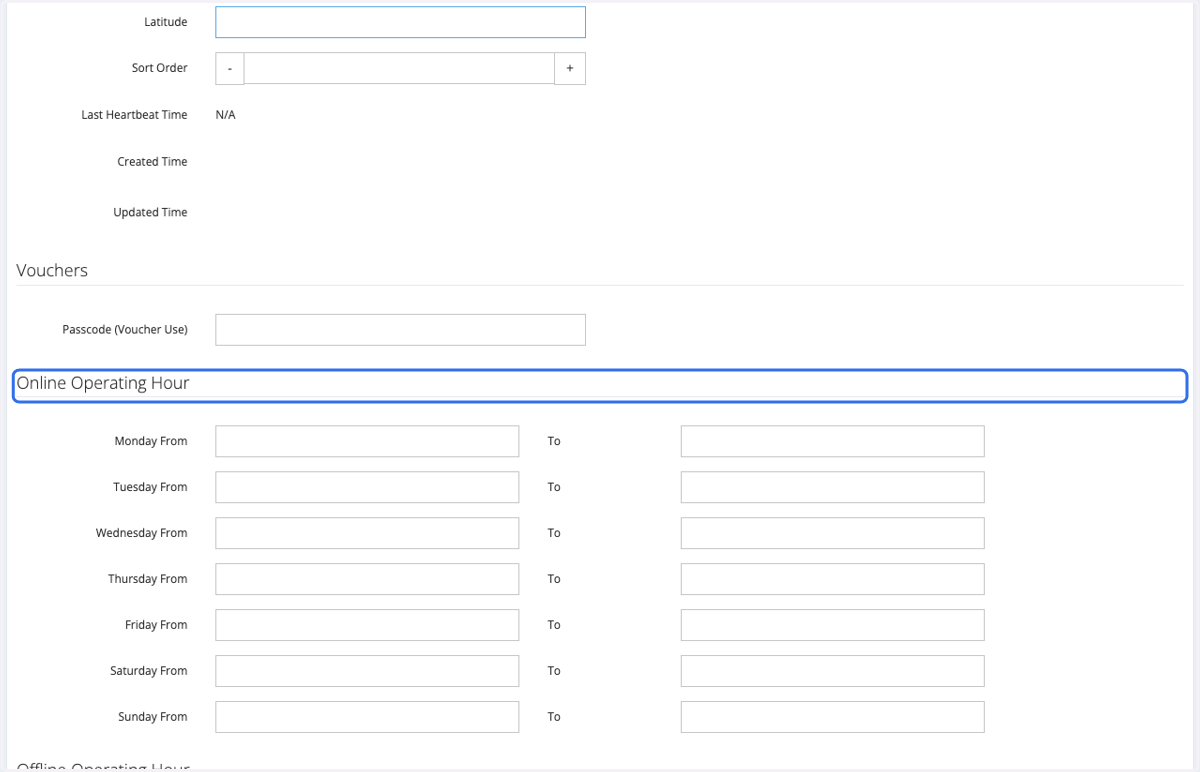The width and height of the screenshot is (1200, 772).
Task: Click the Friday From label
Action: tap(156, 625)
